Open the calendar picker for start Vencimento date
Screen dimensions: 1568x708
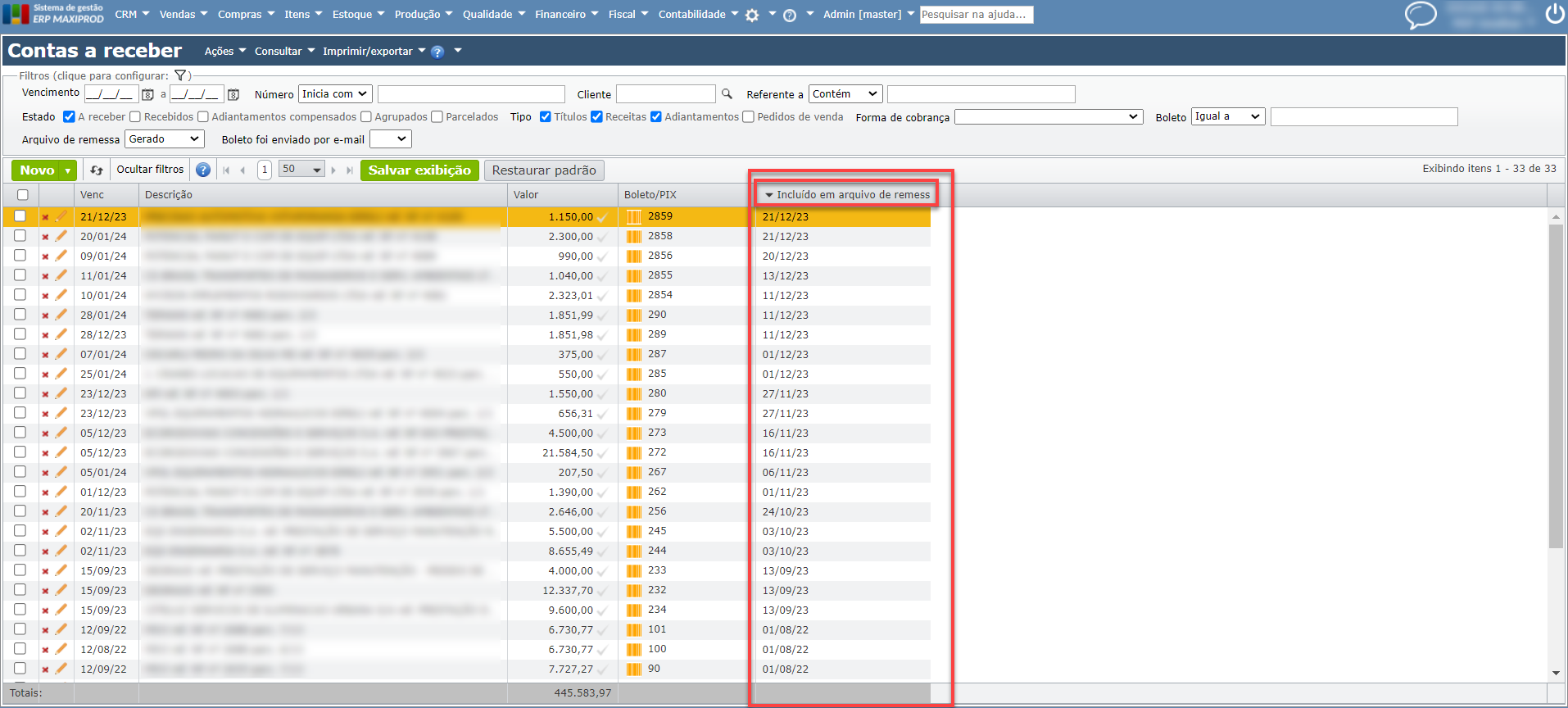pyautogui.click(x=147, y=95)
